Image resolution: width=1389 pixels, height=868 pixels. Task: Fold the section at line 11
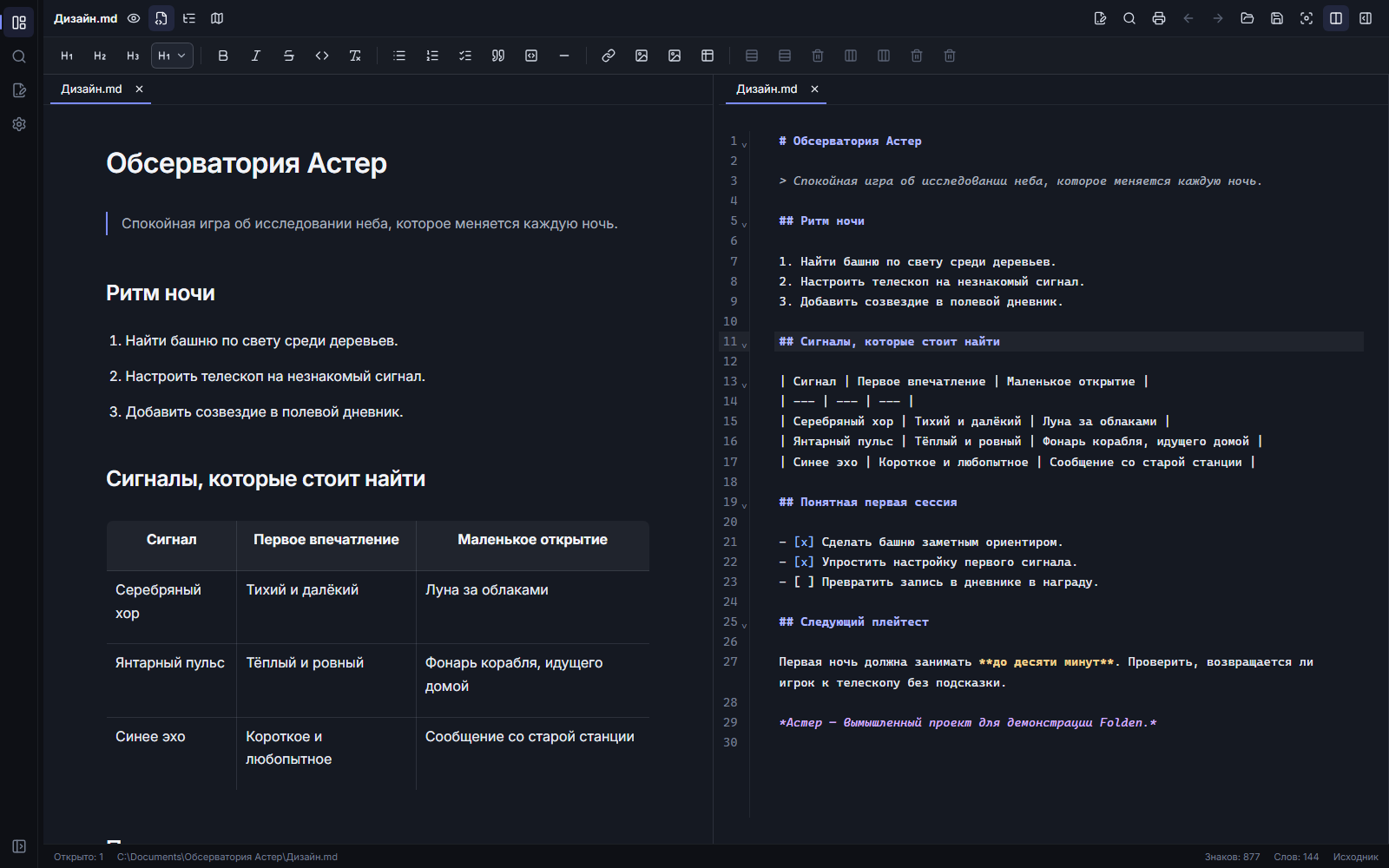click(744, 344)
